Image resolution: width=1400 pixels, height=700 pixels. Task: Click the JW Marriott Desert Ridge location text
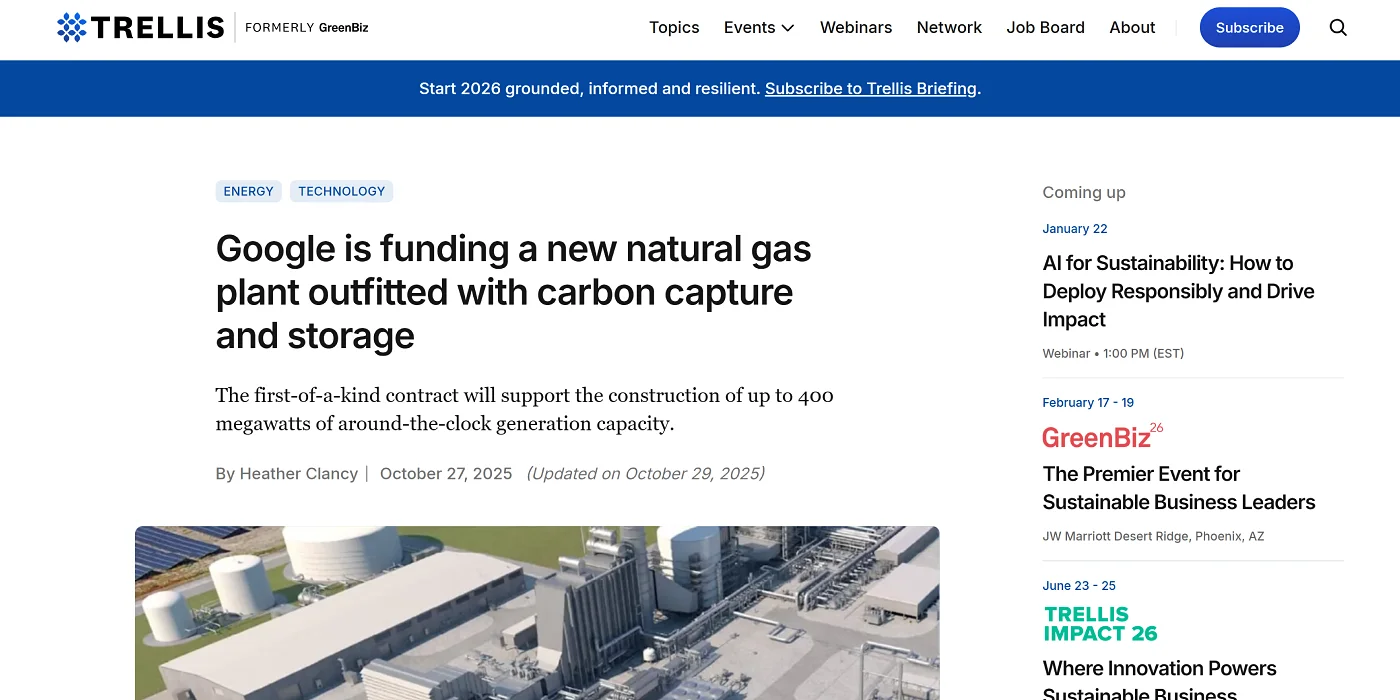1153,536
